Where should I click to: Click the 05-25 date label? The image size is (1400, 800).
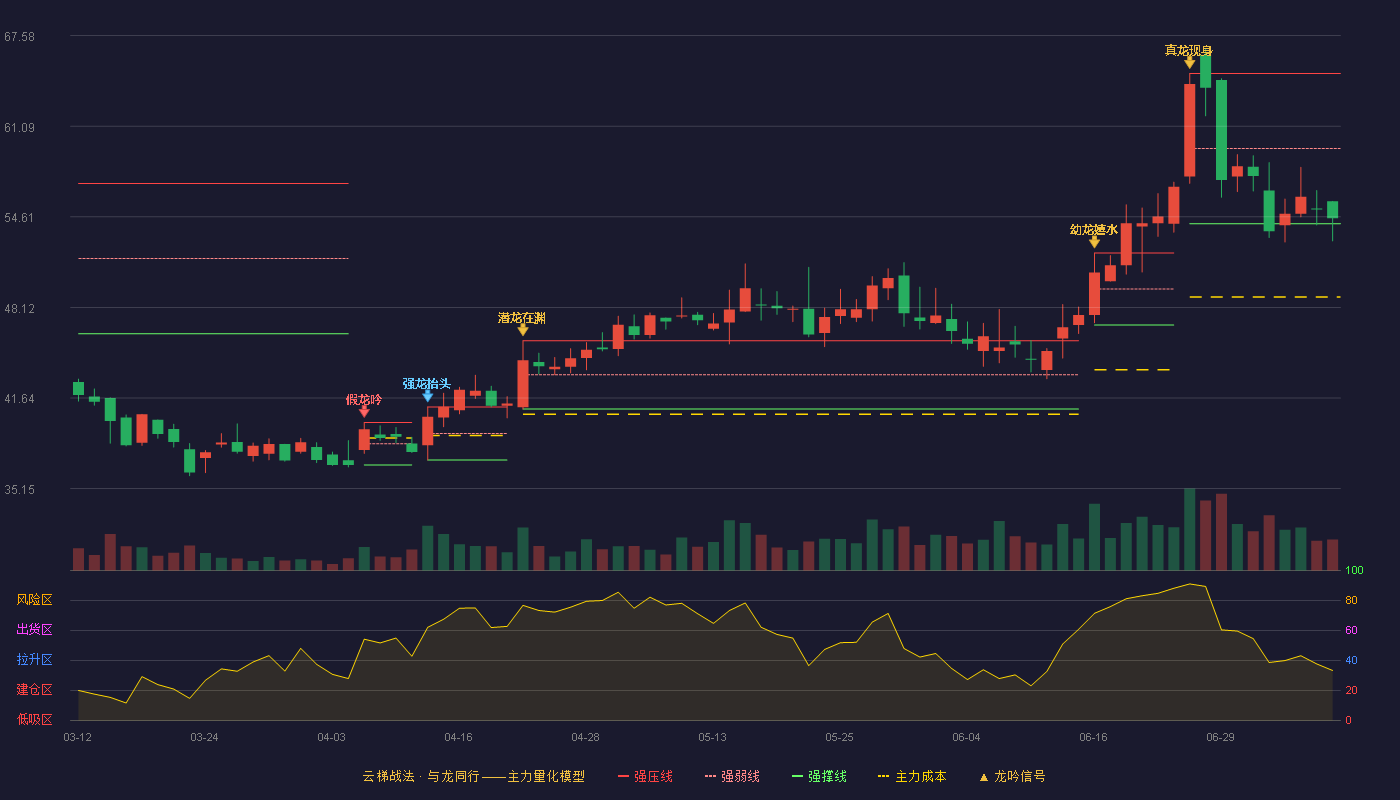tap(839, 737)
